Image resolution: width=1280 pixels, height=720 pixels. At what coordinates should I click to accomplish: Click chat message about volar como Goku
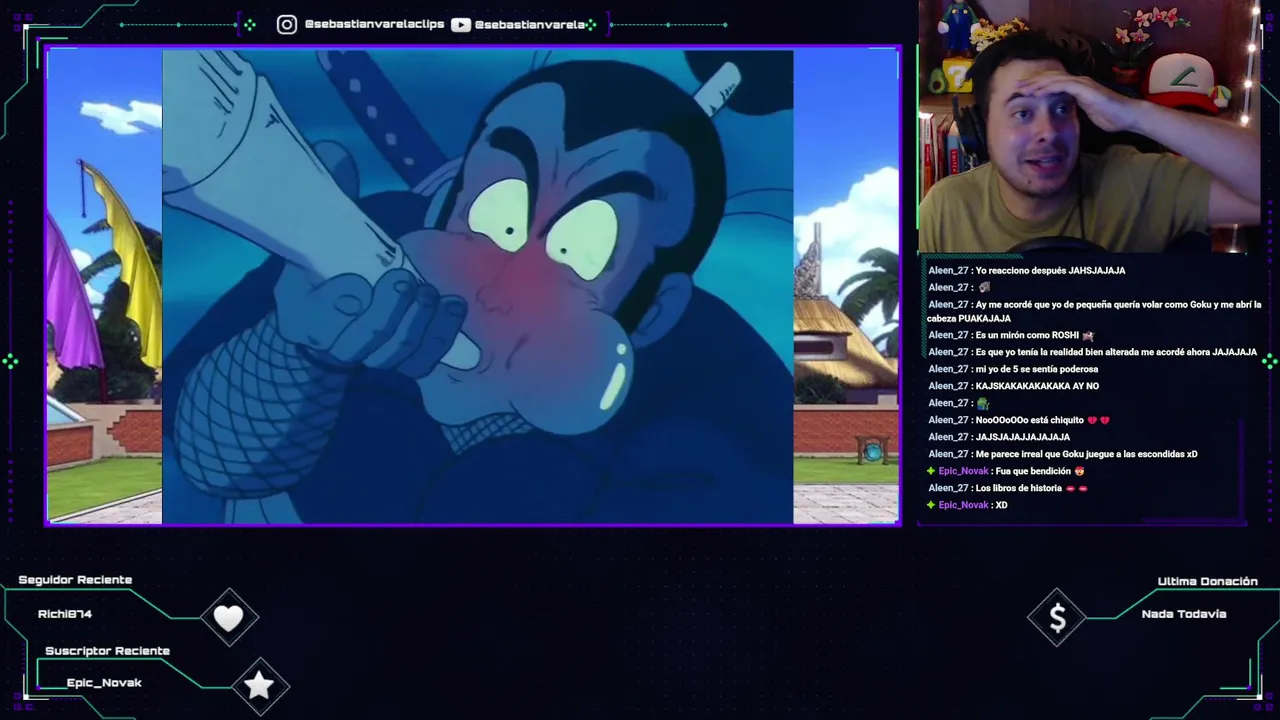[x=1094, y=311]
